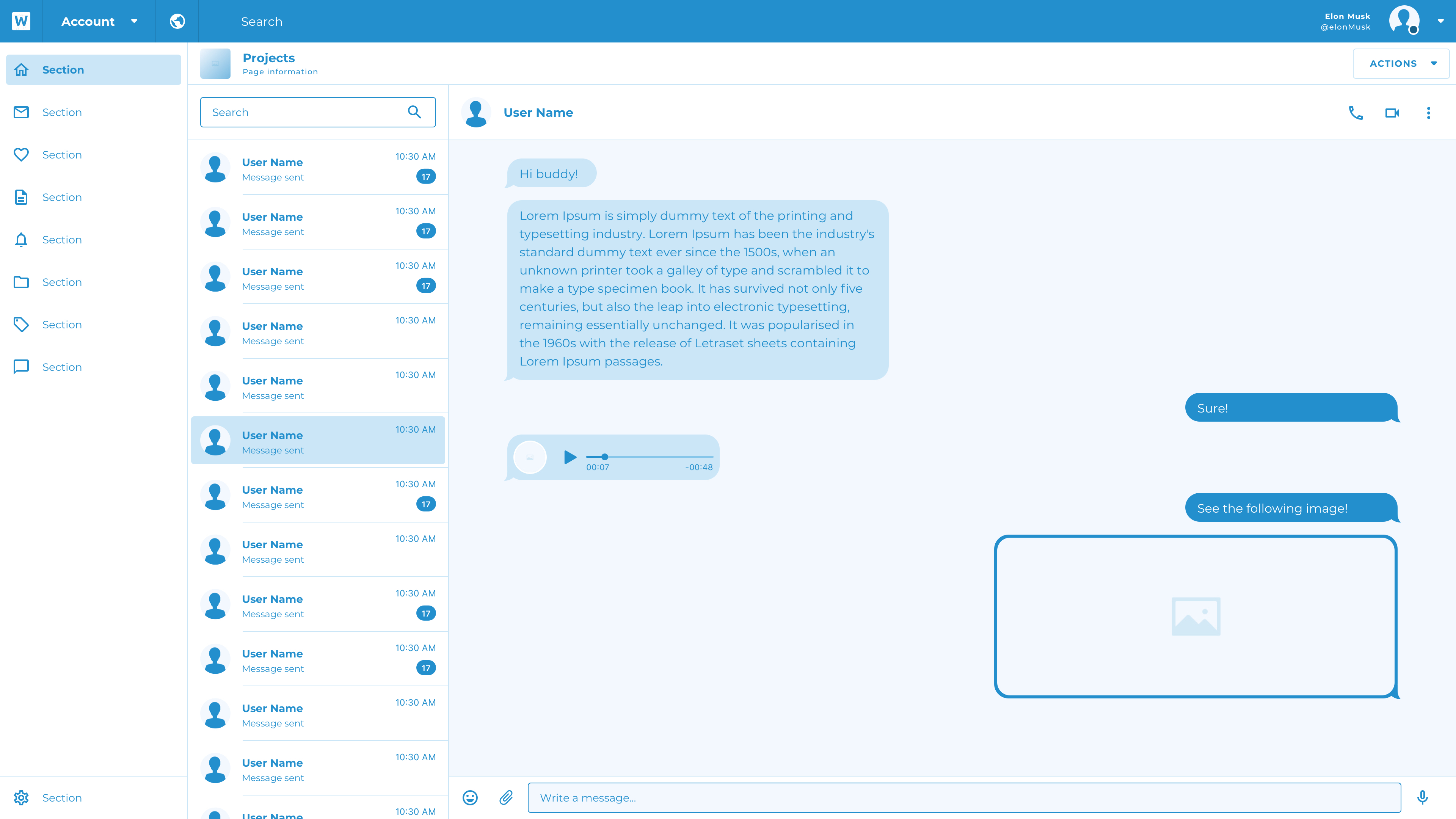This screenshot has width=1456, height=819.
Task: Open the emoji picker
Action: [470, 797]
